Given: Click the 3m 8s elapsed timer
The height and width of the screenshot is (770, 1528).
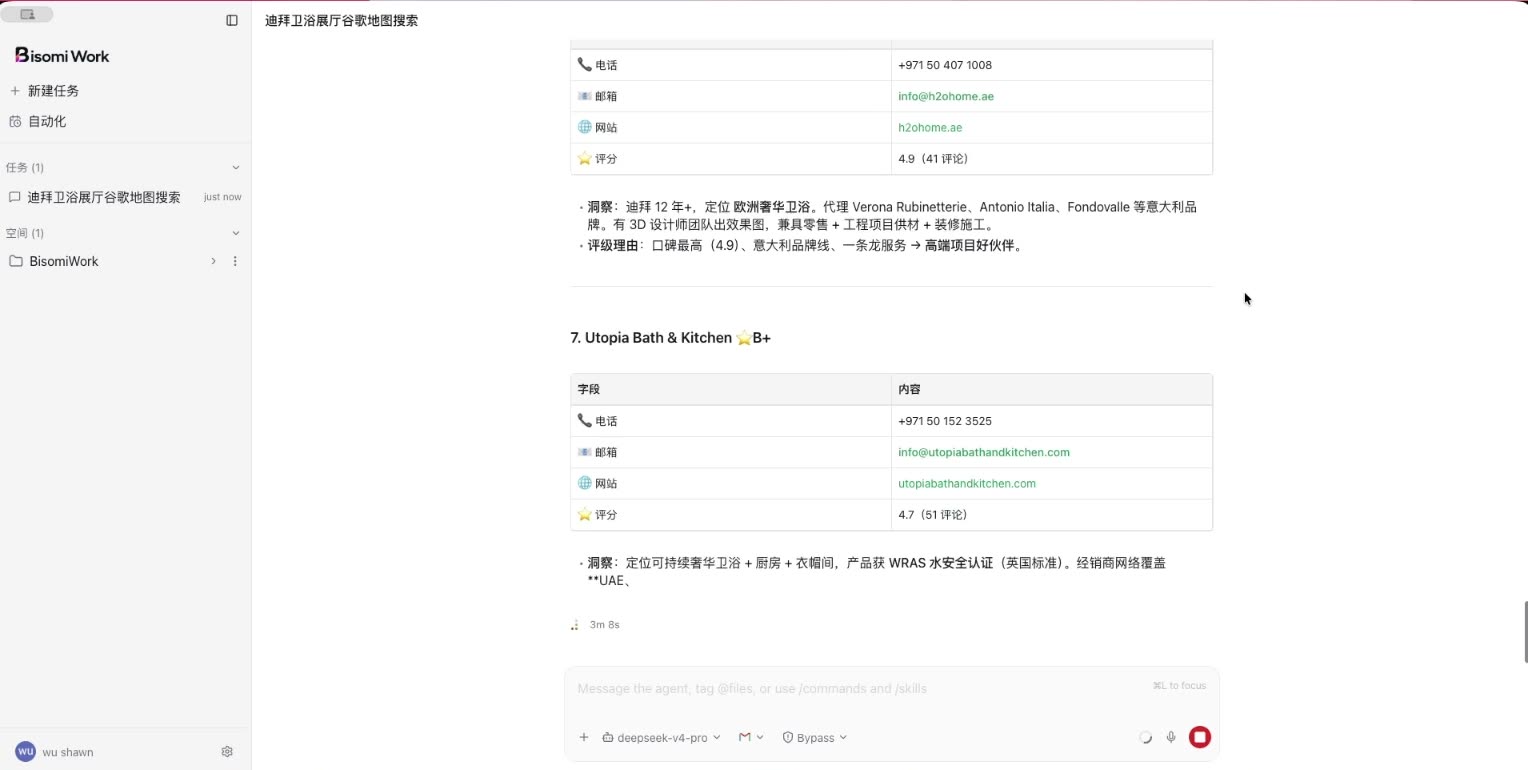Looking at the screenshot, I should pos(604,625).
